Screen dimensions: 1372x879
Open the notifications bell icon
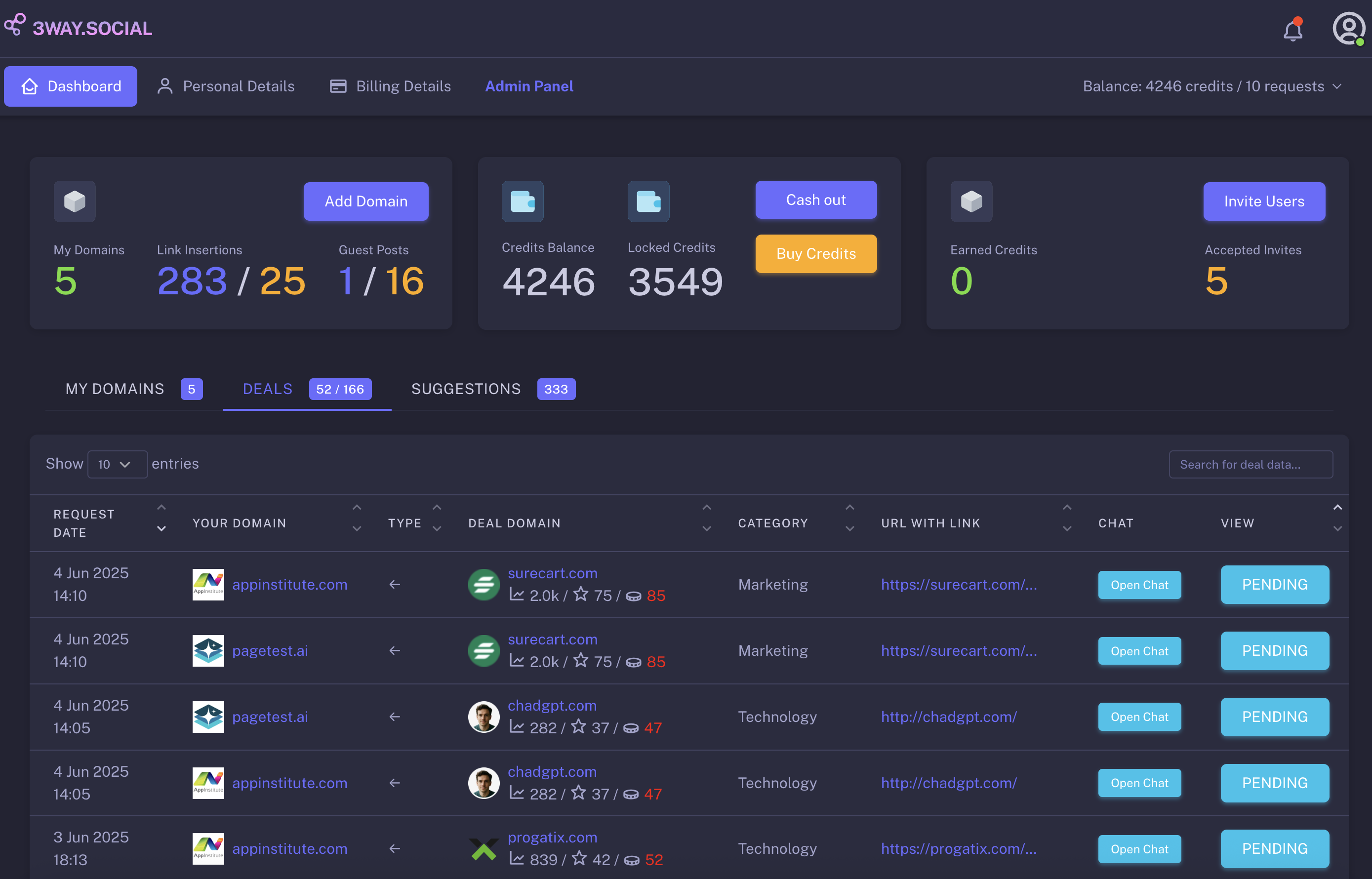click(1292, 30)
